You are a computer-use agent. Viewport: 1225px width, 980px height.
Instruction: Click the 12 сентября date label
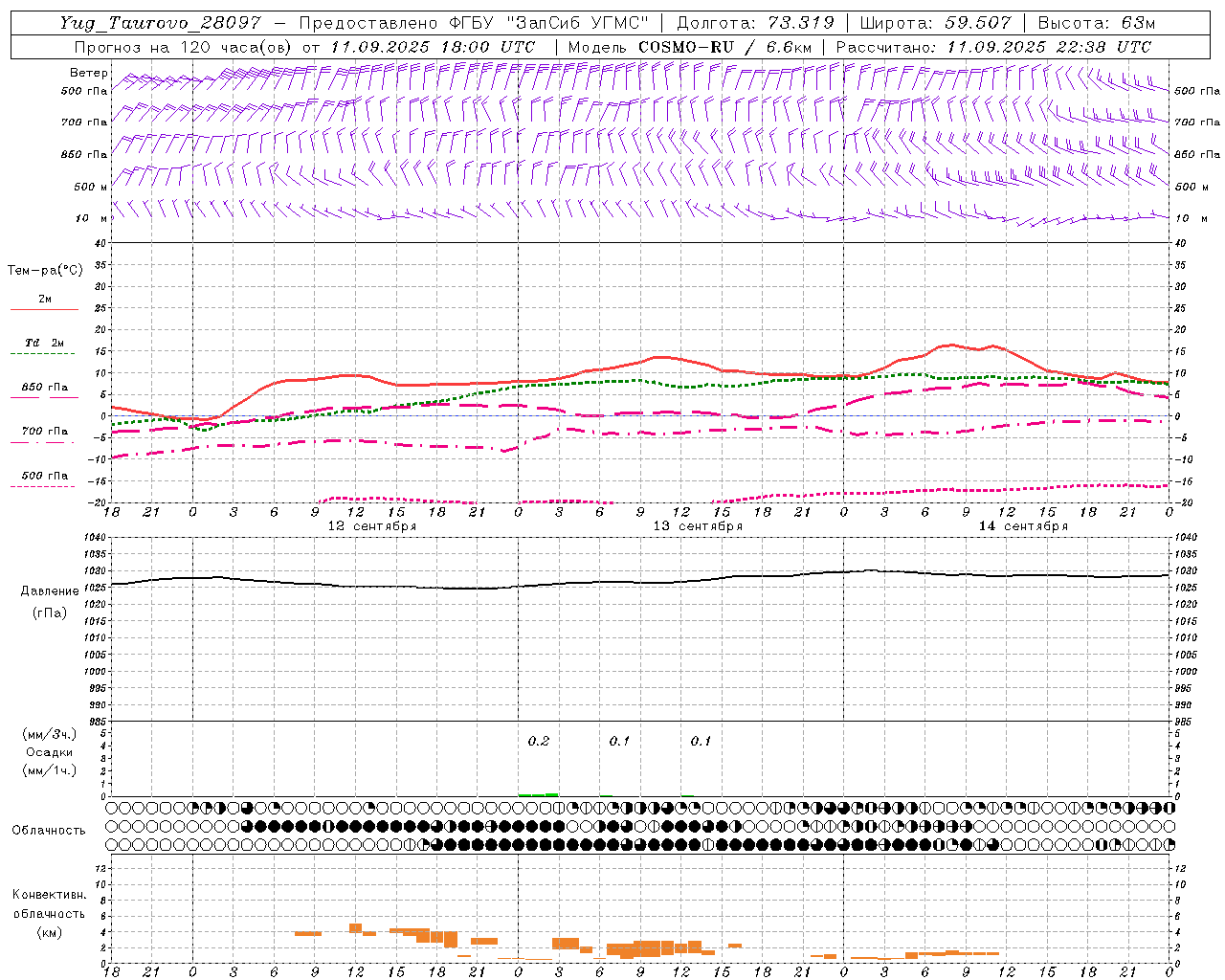click(372, 526)
